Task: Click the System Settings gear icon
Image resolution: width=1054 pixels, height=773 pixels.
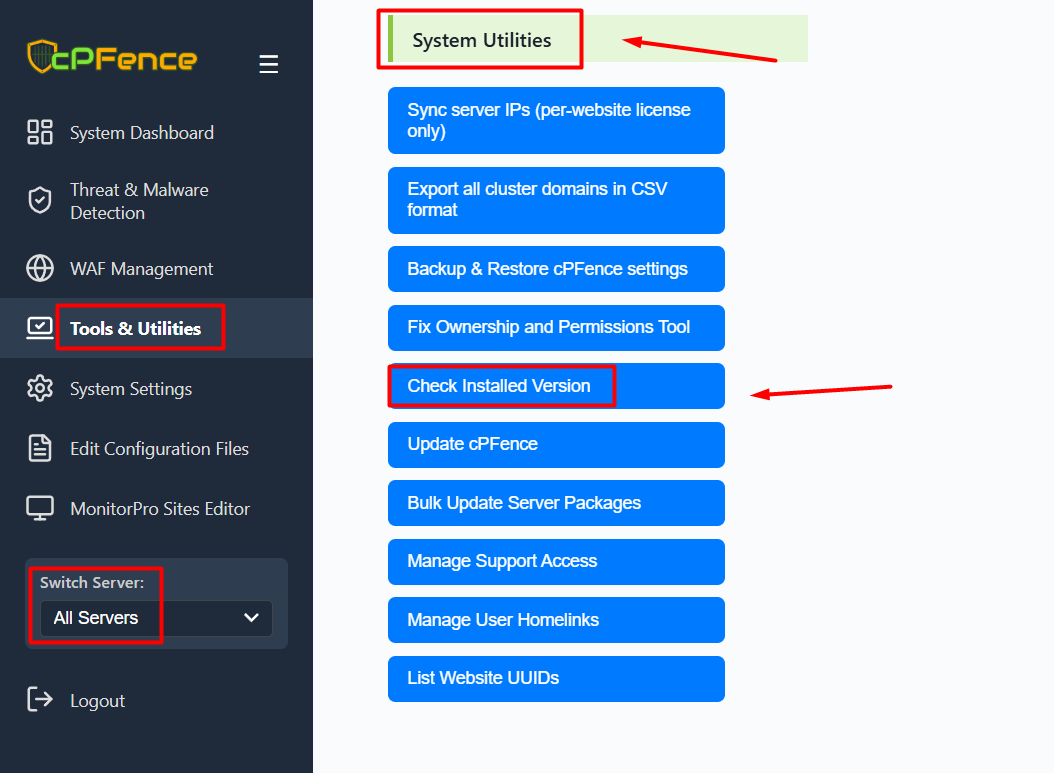Action: coord(40,389)
